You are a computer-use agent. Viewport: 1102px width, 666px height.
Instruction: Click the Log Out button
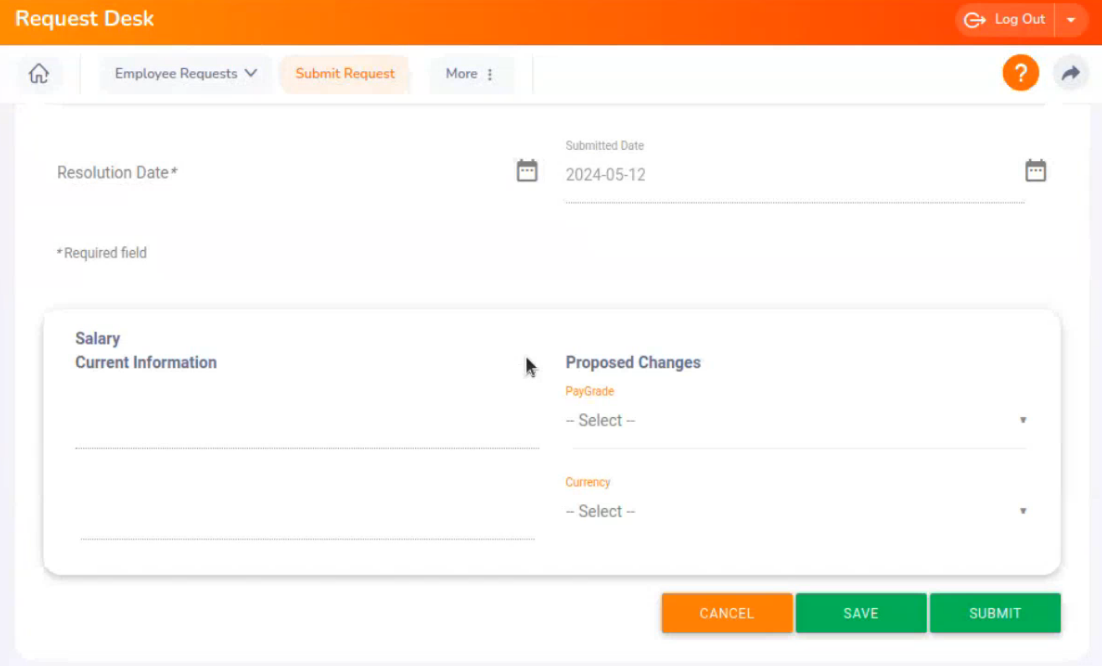[1005, 20]
